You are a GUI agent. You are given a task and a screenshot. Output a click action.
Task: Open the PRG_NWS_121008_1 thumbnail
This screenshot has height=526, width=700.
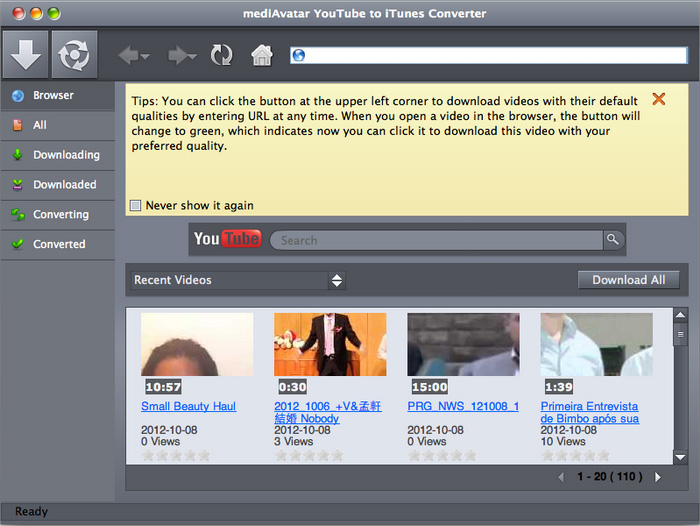point(463,344)
